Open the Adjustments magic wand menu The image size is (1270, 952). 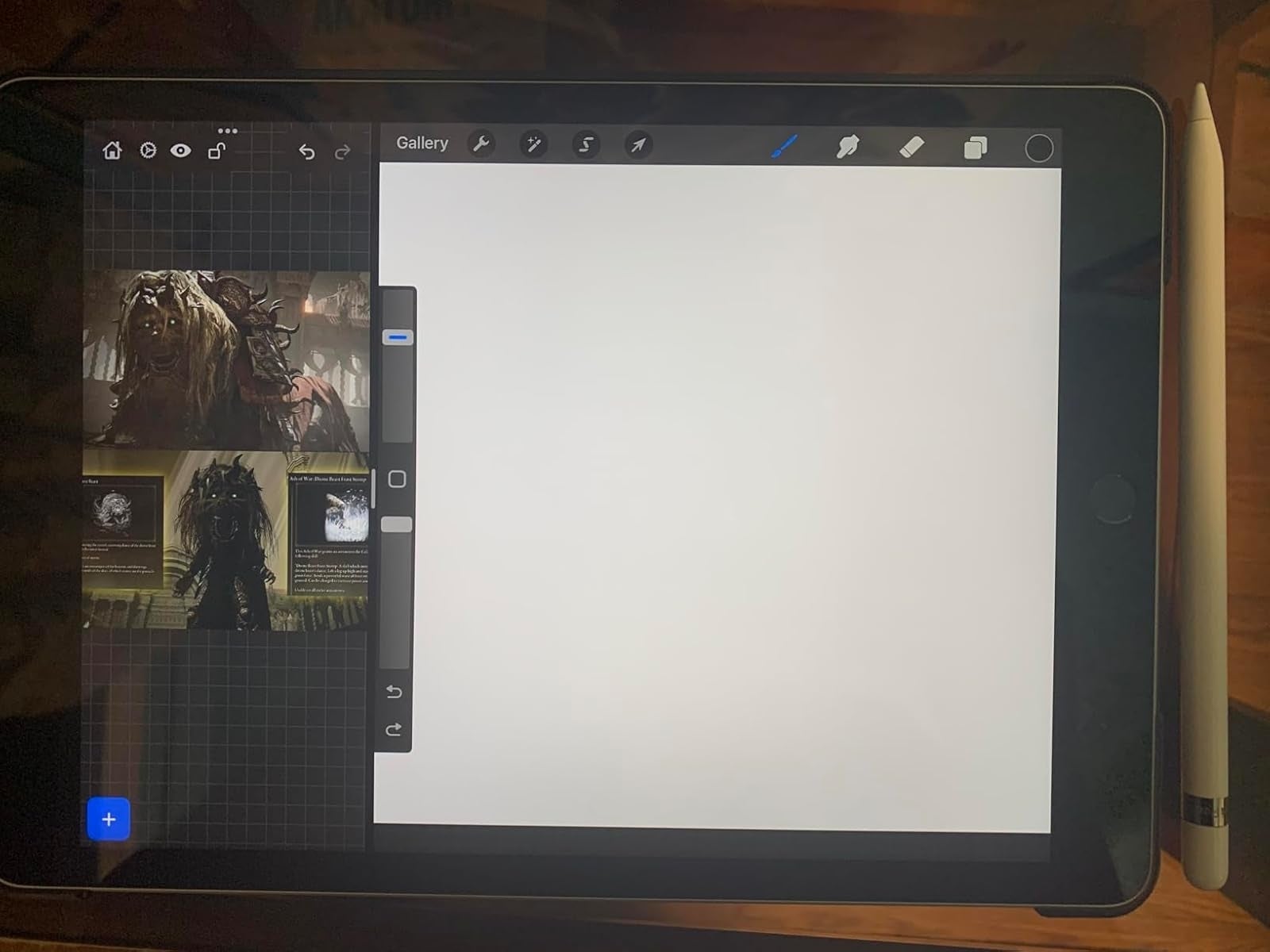click(x=533, y=144)
